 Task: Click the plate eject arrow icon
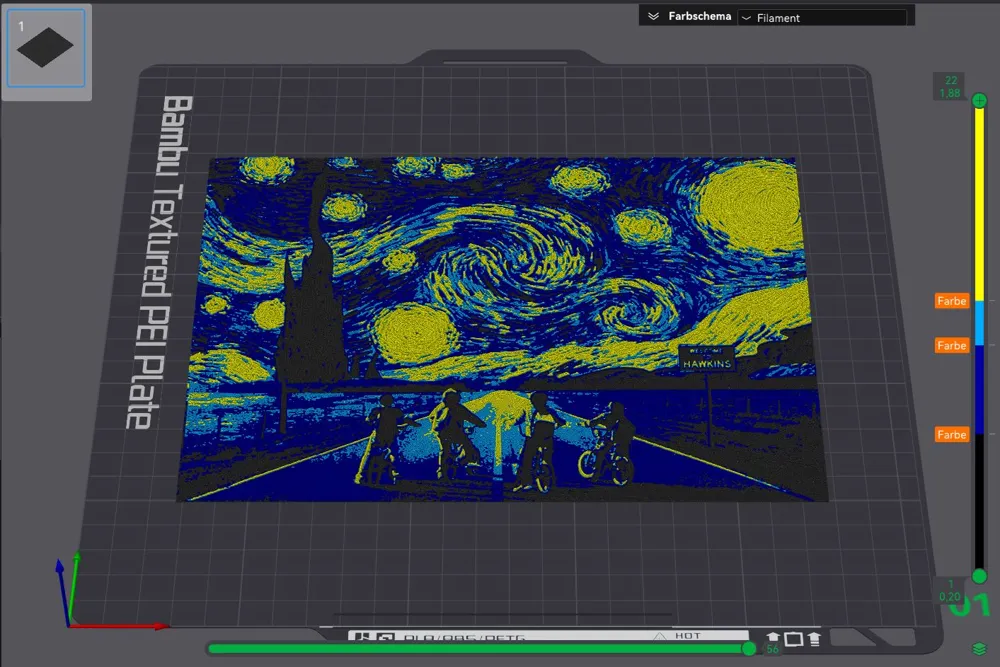tap(773, 637)
